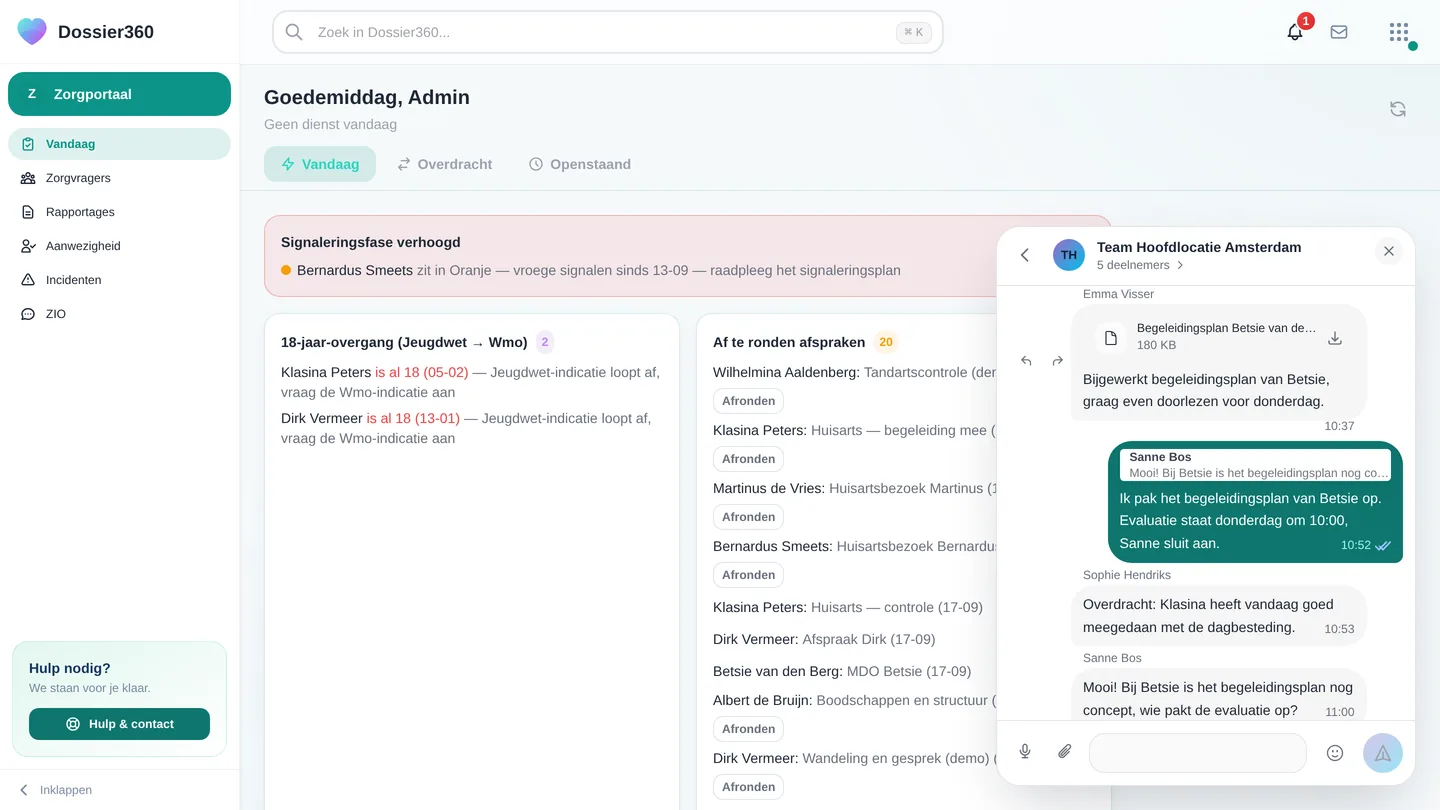Open the quoted Sanne Bos reply preview
The image size is (1440, 810).
click(1255, 465)
